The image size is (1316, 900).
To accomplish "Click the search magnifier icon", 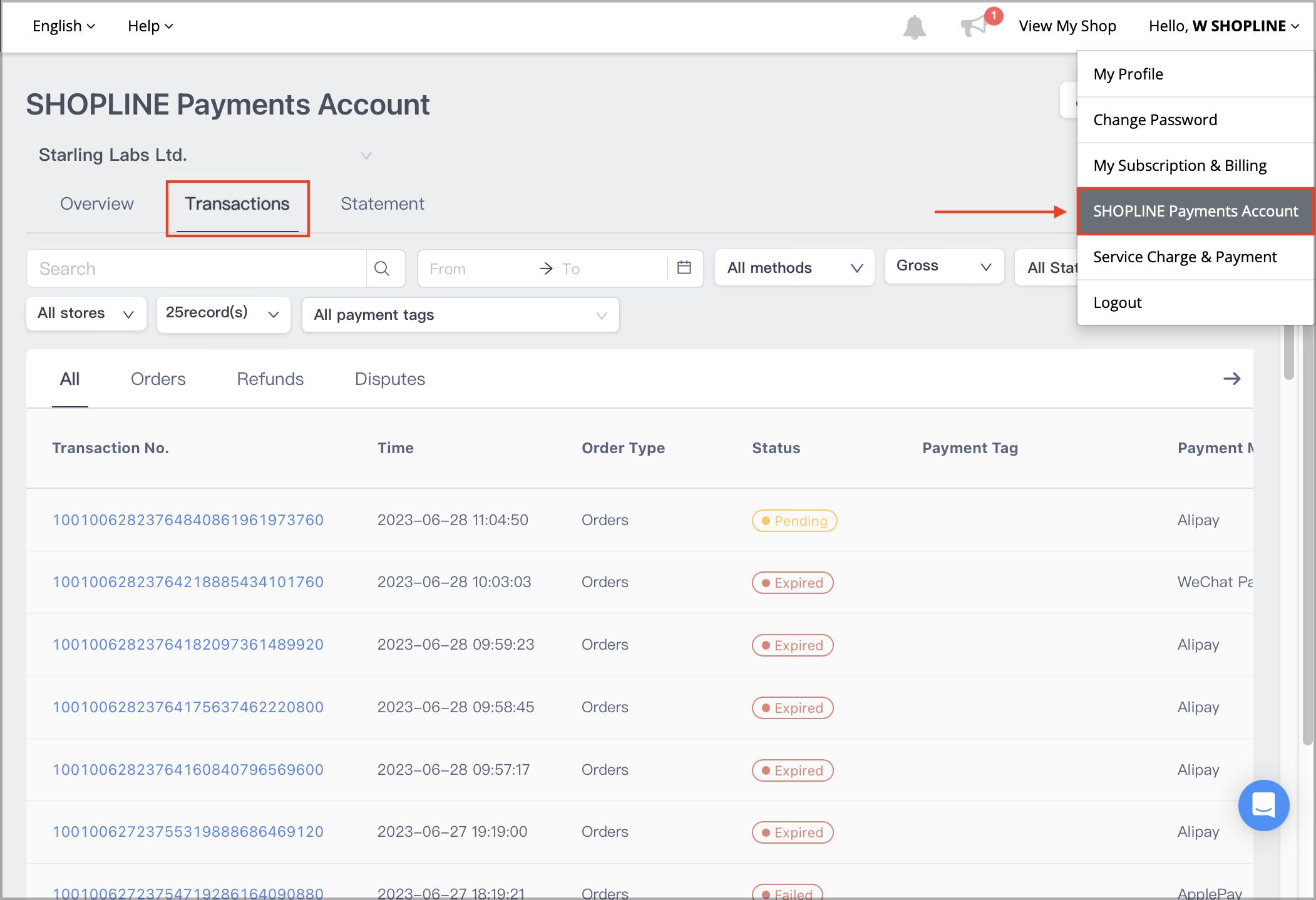I will tap(382, 268).
